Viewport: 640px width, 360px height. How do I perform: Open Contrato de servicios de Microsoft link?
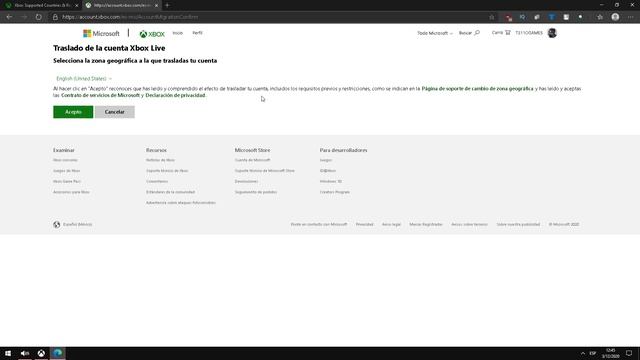100,95
